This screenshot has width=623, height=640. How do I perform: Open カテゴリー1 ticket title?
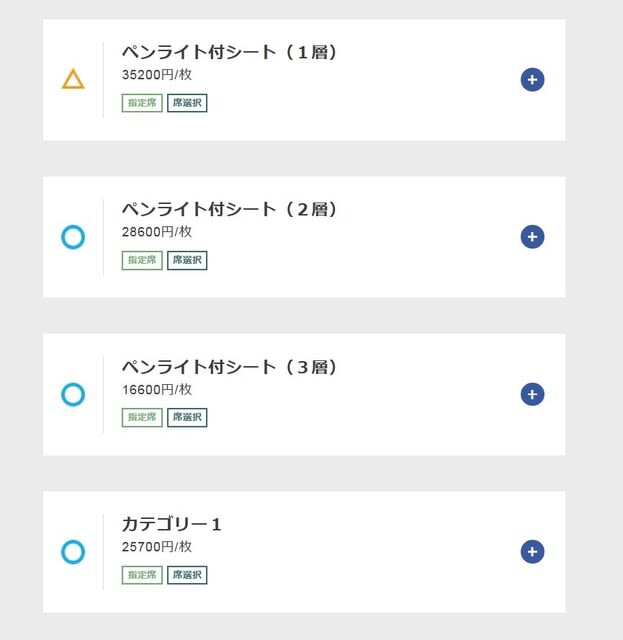(x=172, y=524)
